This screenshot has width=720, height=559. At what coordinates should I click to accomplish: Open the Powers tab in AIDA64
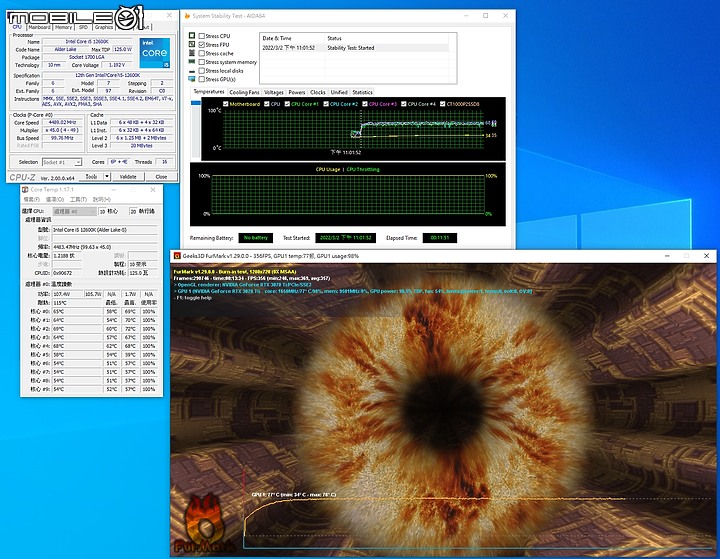[297, 92]
